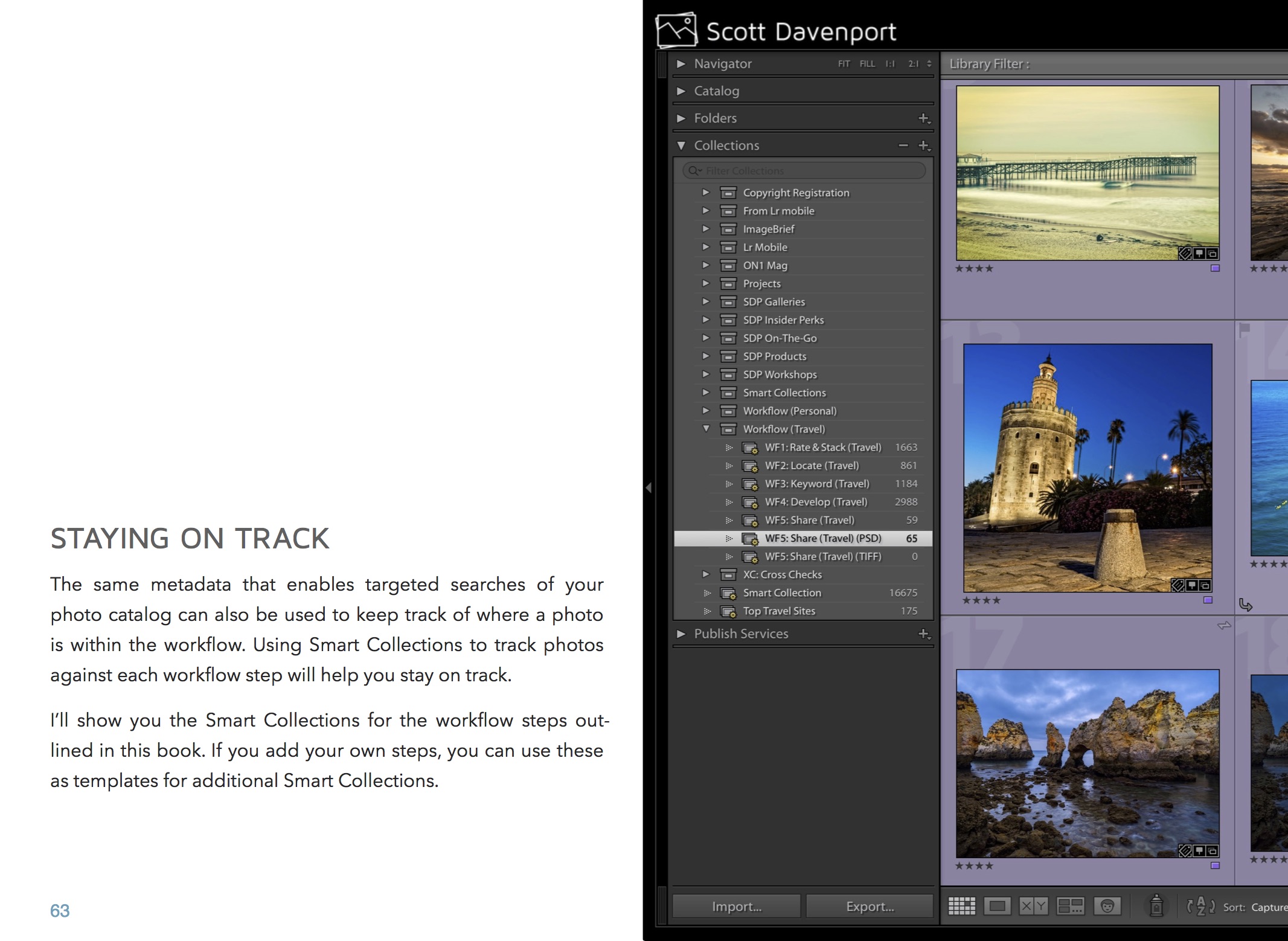Switch to Loupe view icon
This screenshot has width=1288, height=941.
[997, 906]
